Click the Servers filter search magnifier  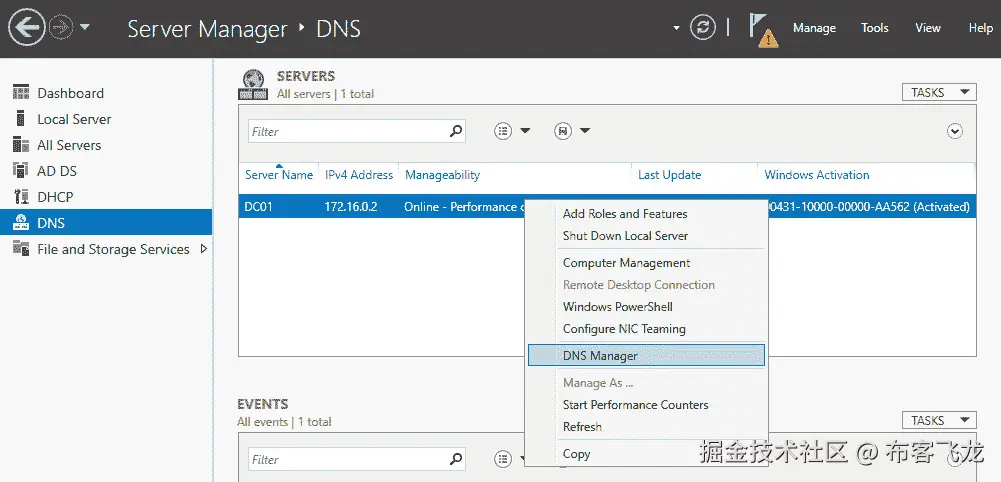tap(456, 132)
